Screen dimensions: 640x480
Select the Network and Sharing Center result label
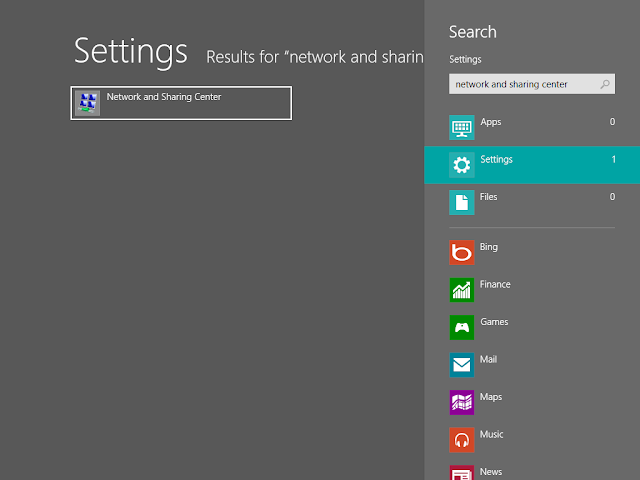coord(164,97)
